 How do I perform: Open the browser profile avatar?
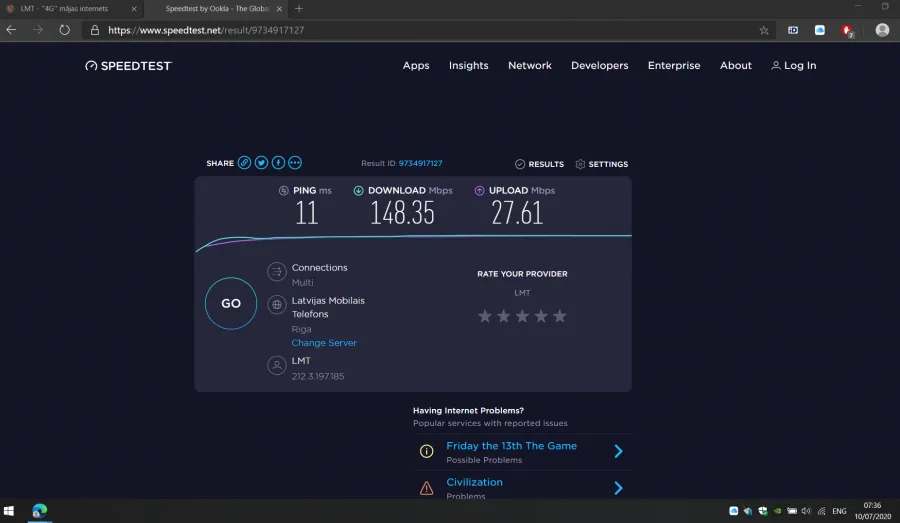(882, 30)
